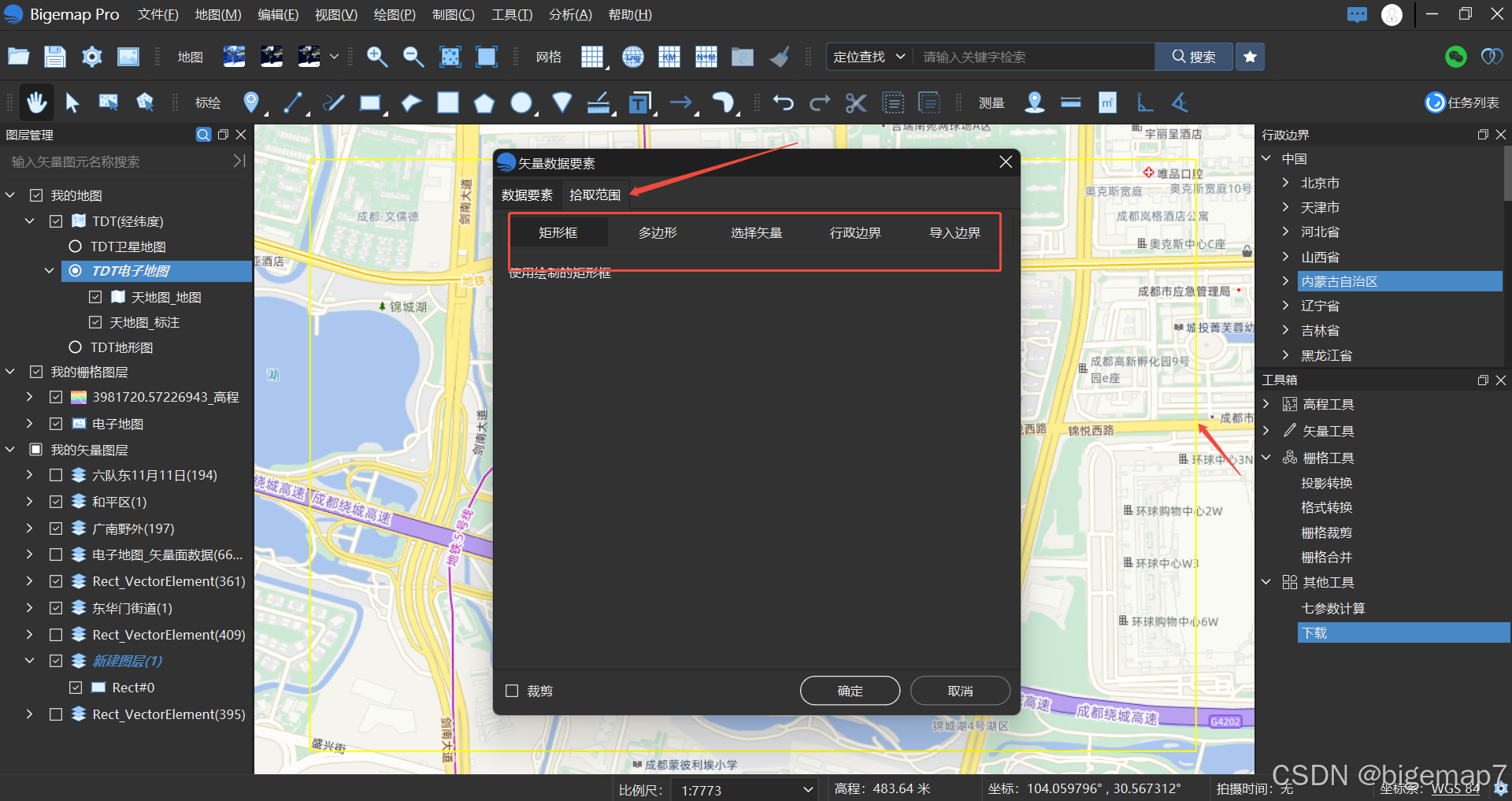Click the zoom out magnifier icon

[x=413, y=57]
